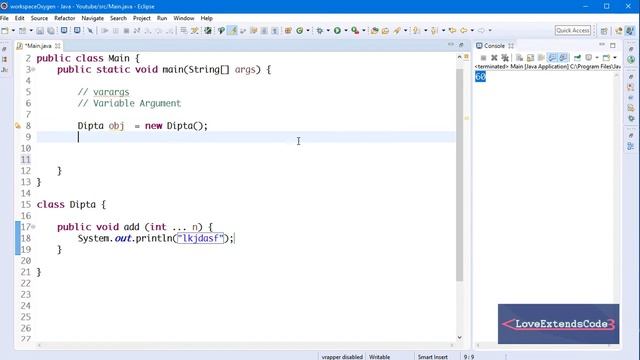Open the dropdown beside Run Last Tool

364,31
